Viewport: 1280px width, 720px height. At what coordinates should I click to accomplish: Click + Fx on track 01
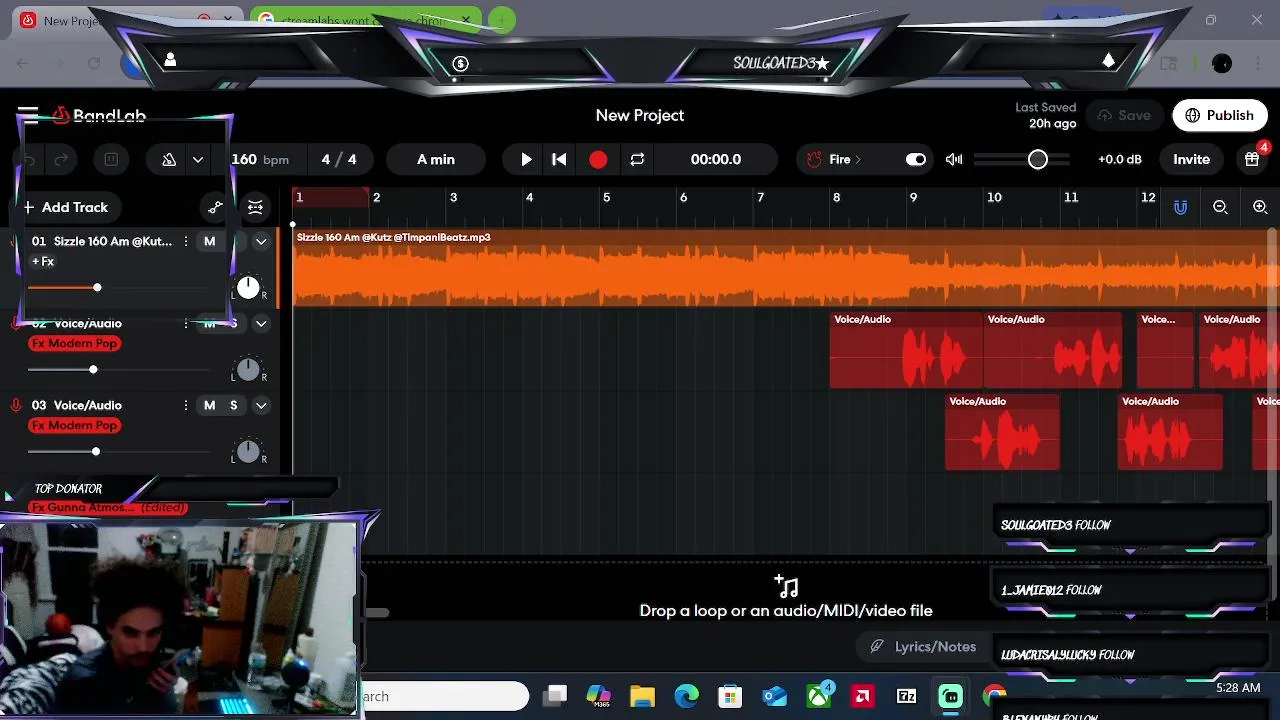pyautogui.click(x=43, y=261)
